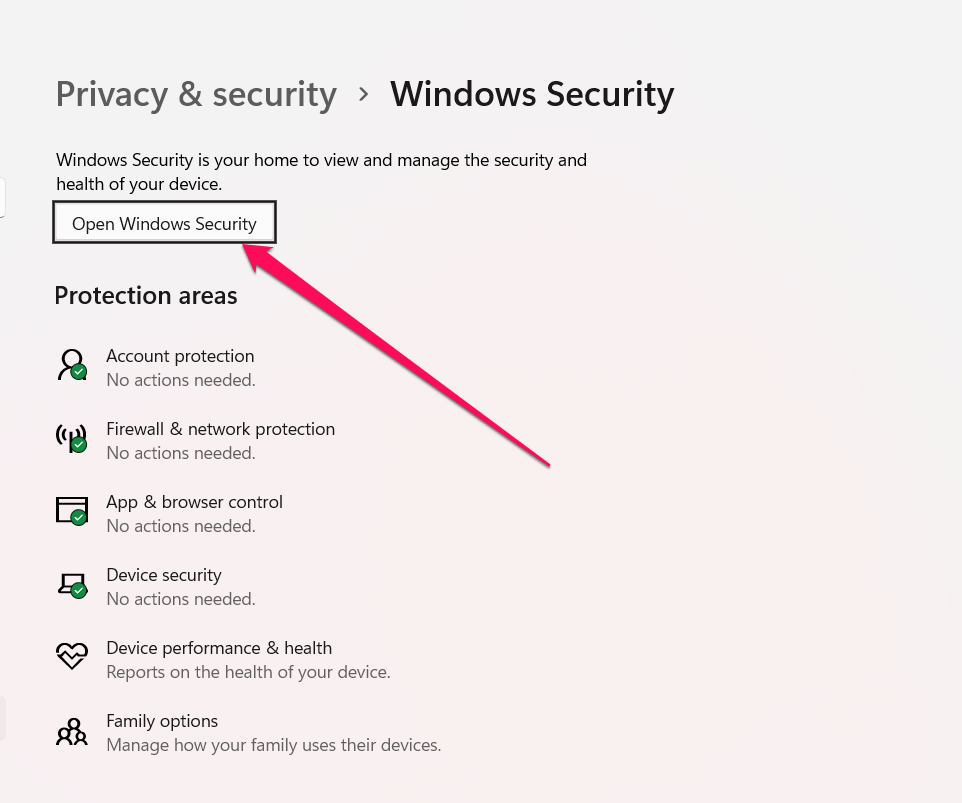Screen dimensions: 962x803
Task: Click the Windows Security description paragraph
Action: (x=320, y=172)
